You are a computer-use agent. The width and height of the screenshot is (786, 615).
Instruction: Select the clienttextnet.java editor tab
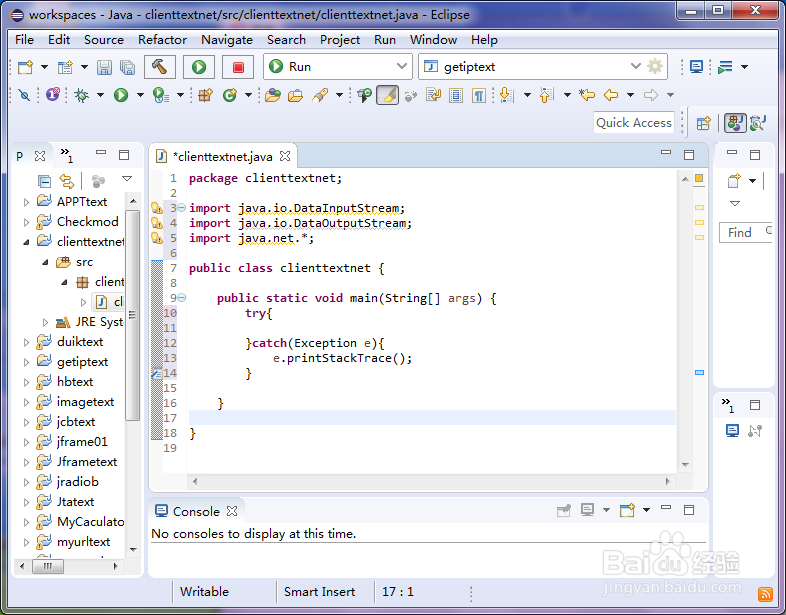click(222, 156)
